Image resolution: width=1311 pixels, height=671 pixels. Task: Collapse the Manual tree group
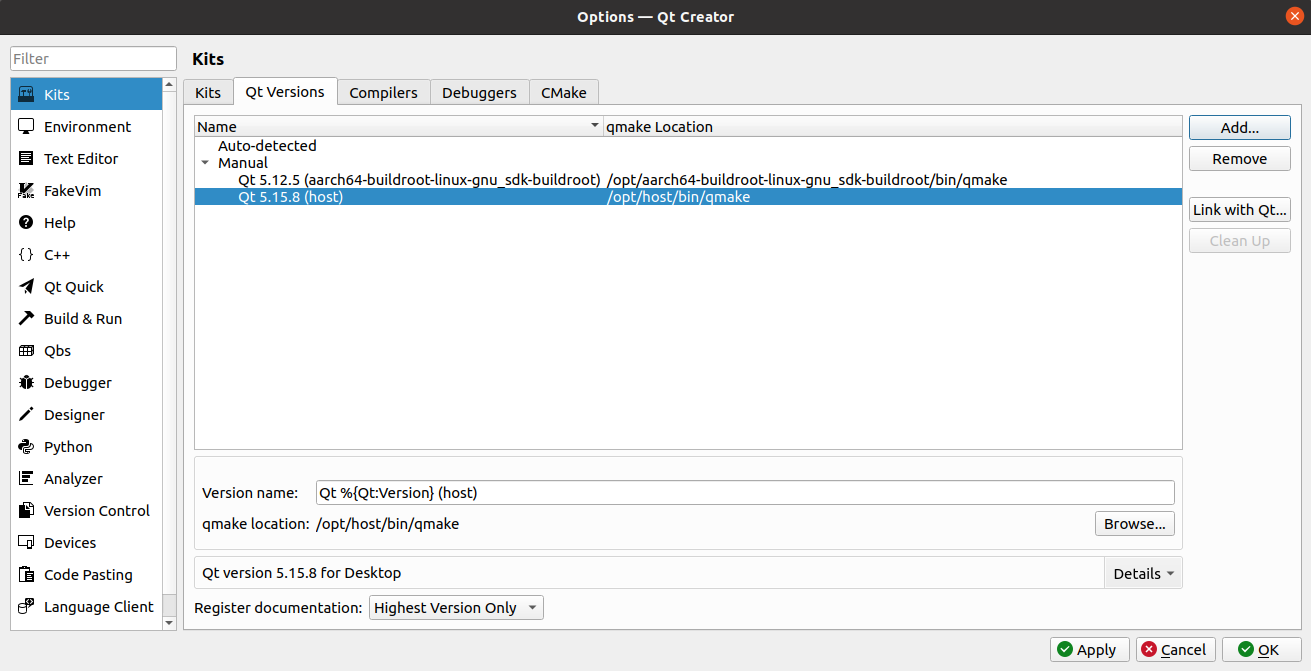click(x=205, y=163)
